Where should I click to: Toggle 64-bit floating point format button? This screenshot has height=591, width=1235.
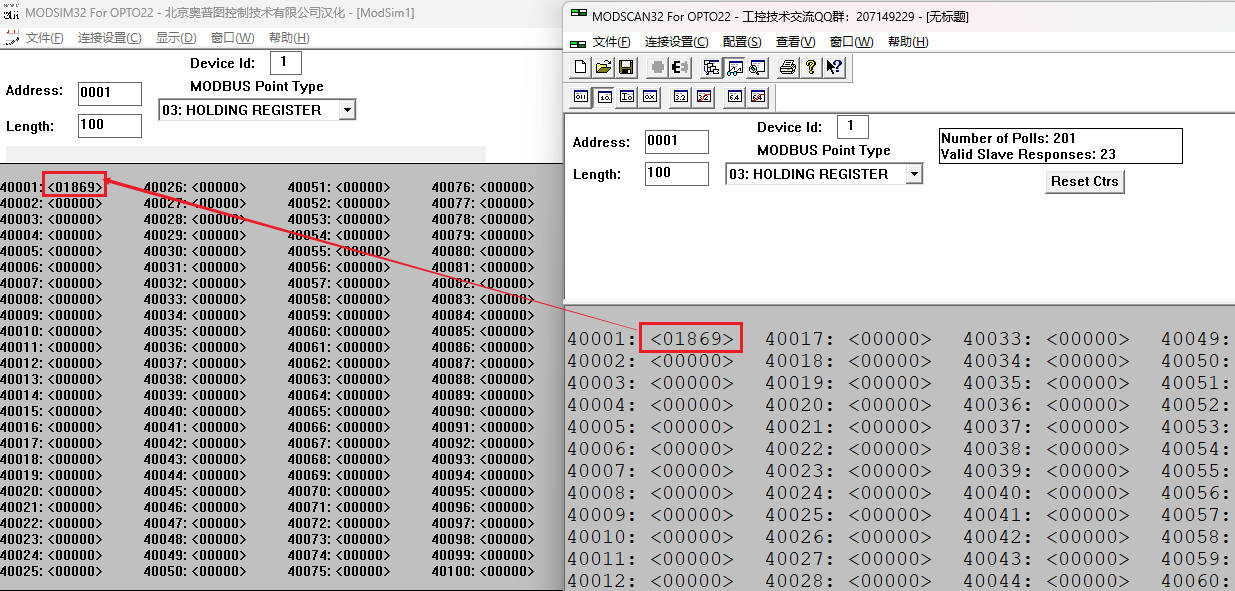(734, 97)
